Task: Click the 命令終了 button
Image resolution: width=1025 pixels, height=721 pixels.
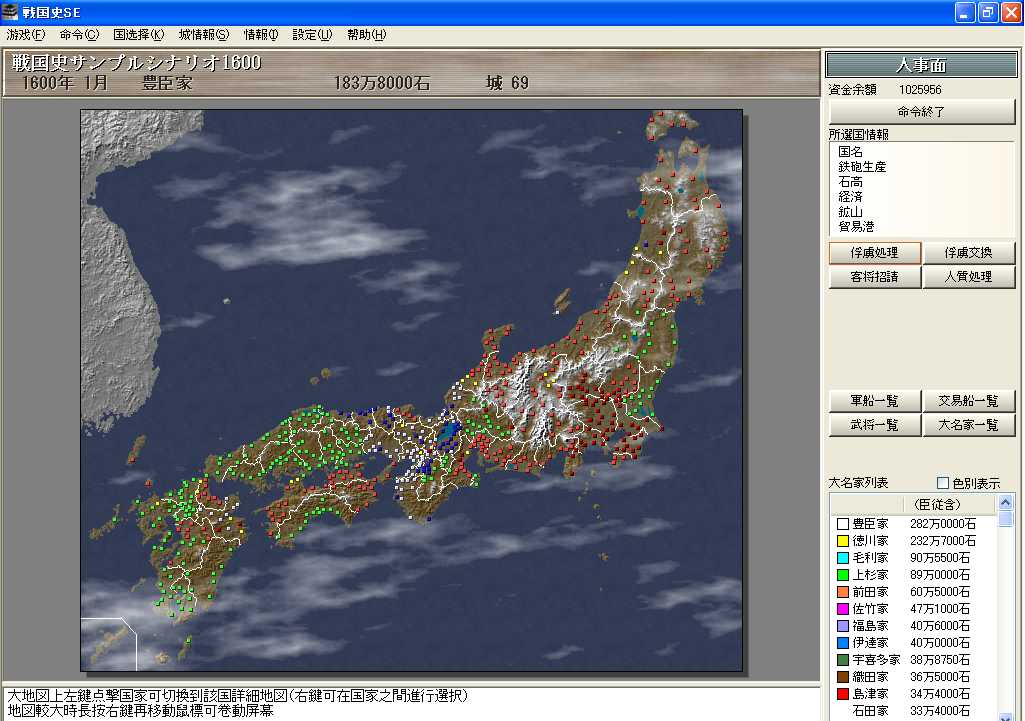Action: coord(922,112)
